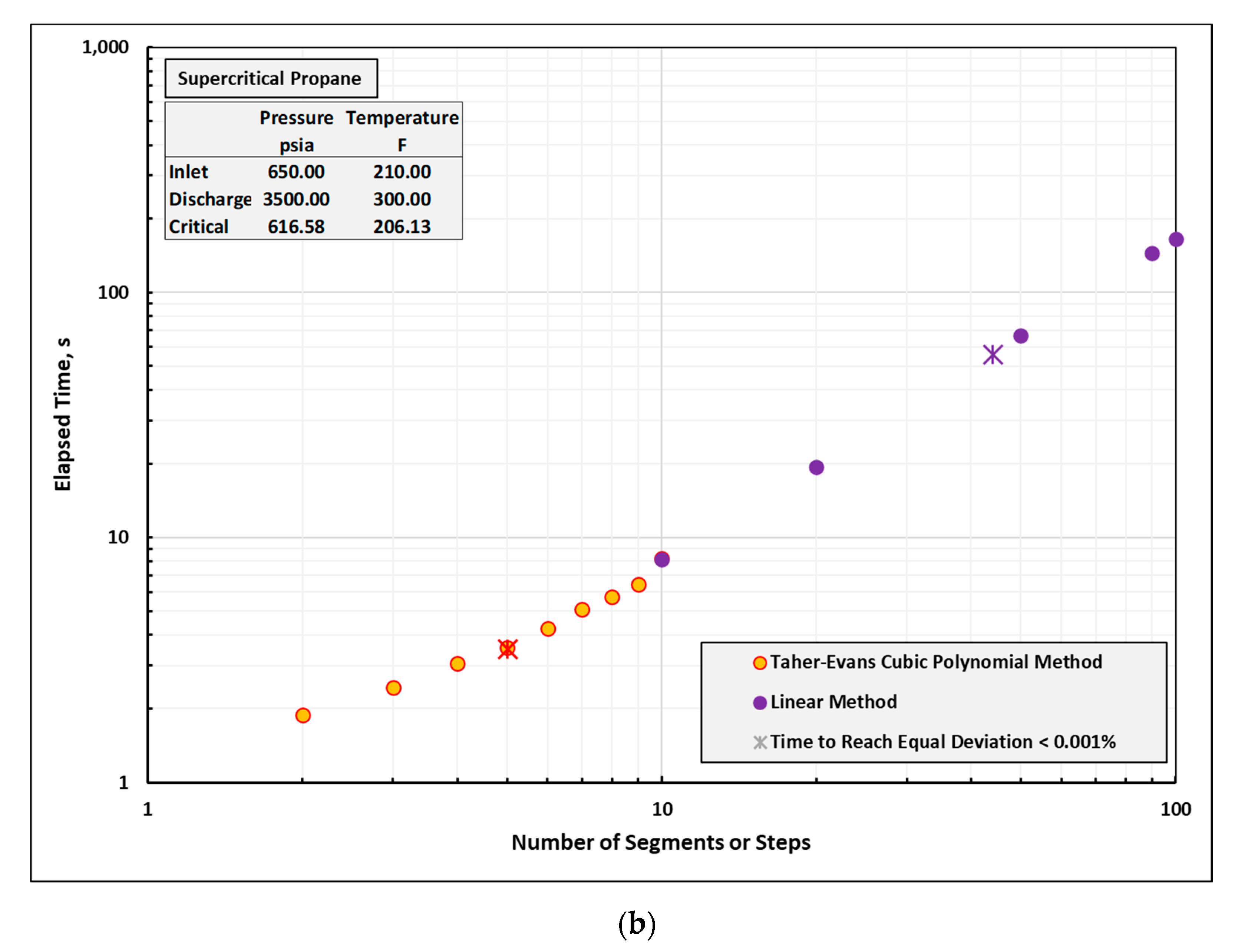Click the Critical temperature value 206.13
The image size is (1235, 952).
tap(402, 227)
